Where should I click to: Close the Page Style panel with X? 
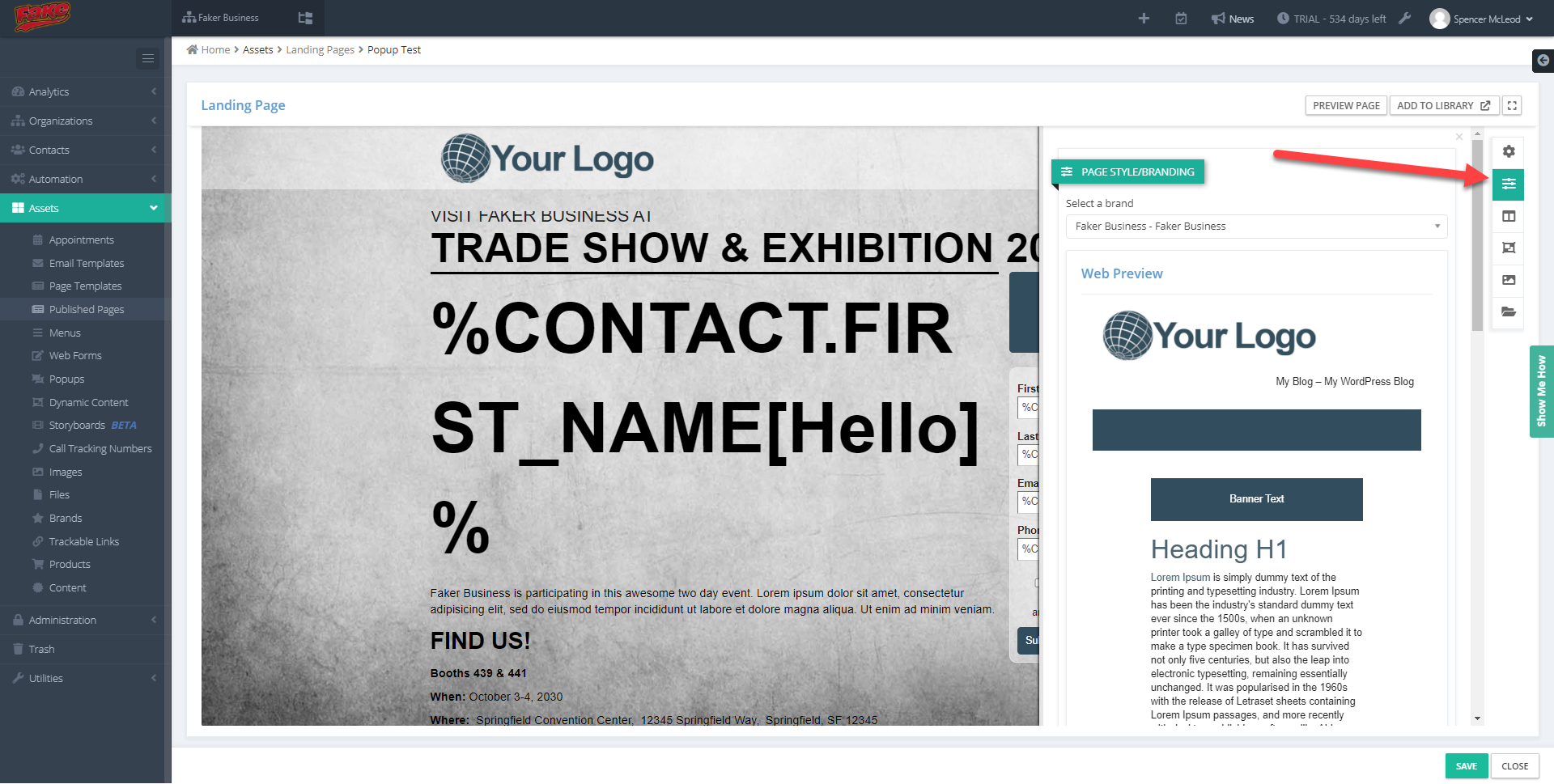coord(1459,137)
